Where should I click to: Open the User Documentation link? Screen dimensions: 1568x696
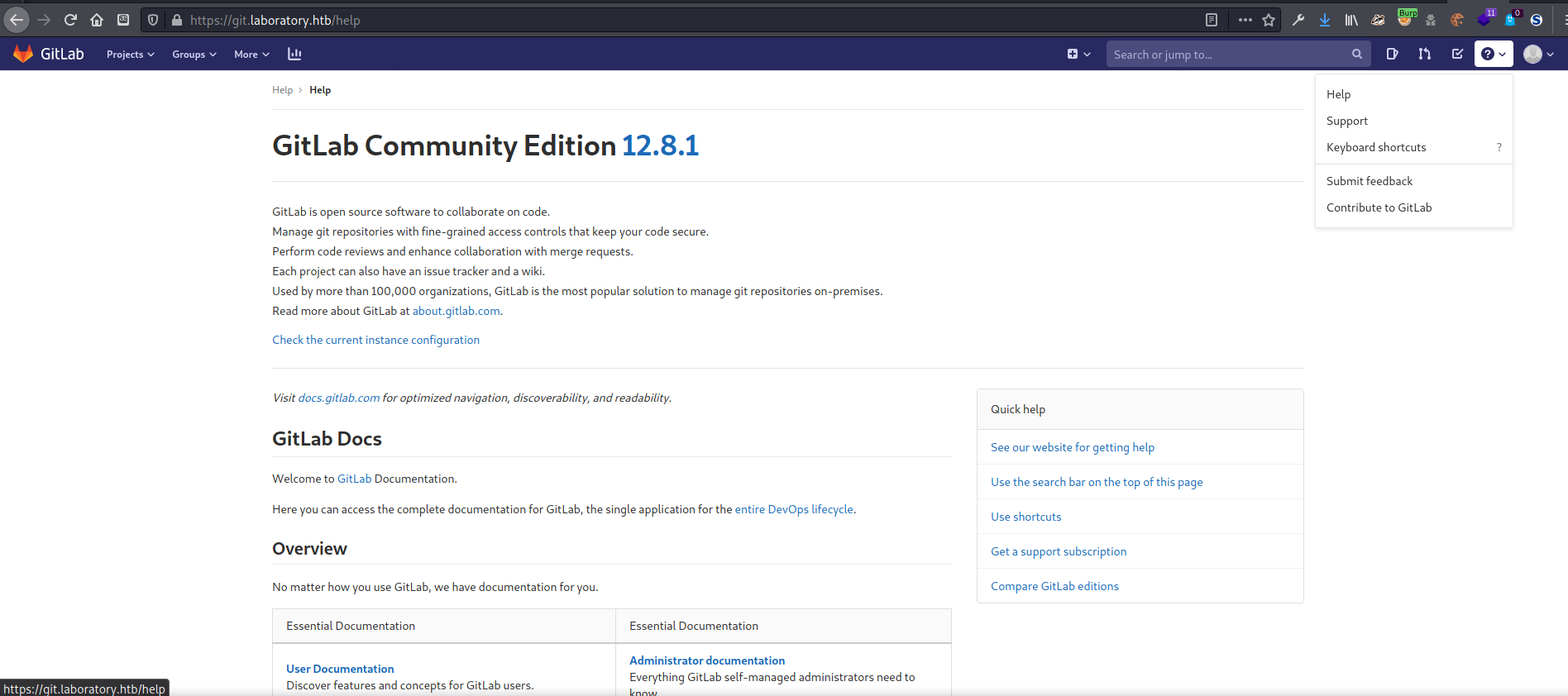(x=340, y=669)
